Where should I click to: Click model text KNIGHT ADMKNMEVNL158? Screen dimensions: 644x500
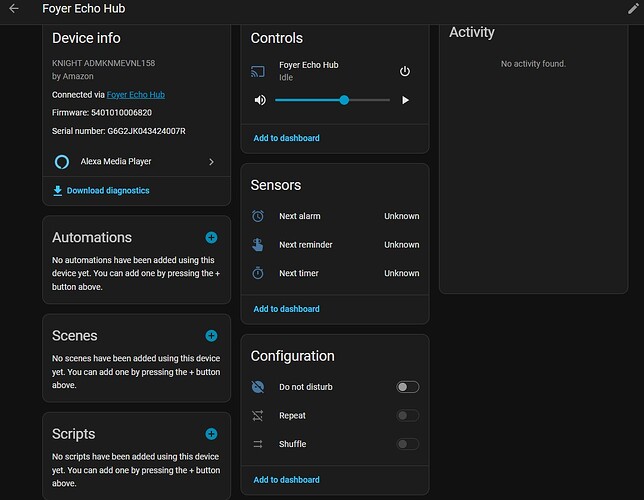(x=104, y=63)
